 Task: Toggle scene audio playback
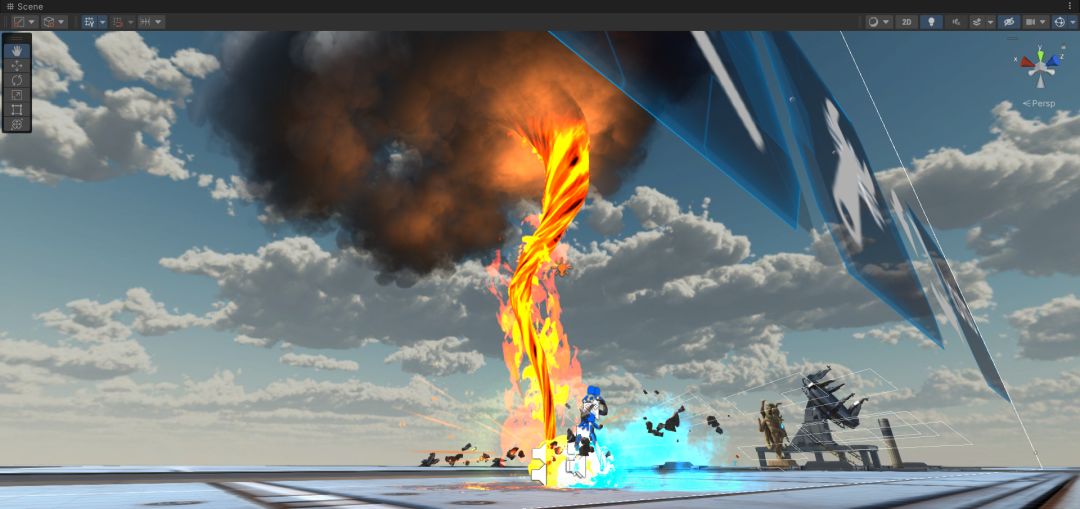click(x=956, y=22)
